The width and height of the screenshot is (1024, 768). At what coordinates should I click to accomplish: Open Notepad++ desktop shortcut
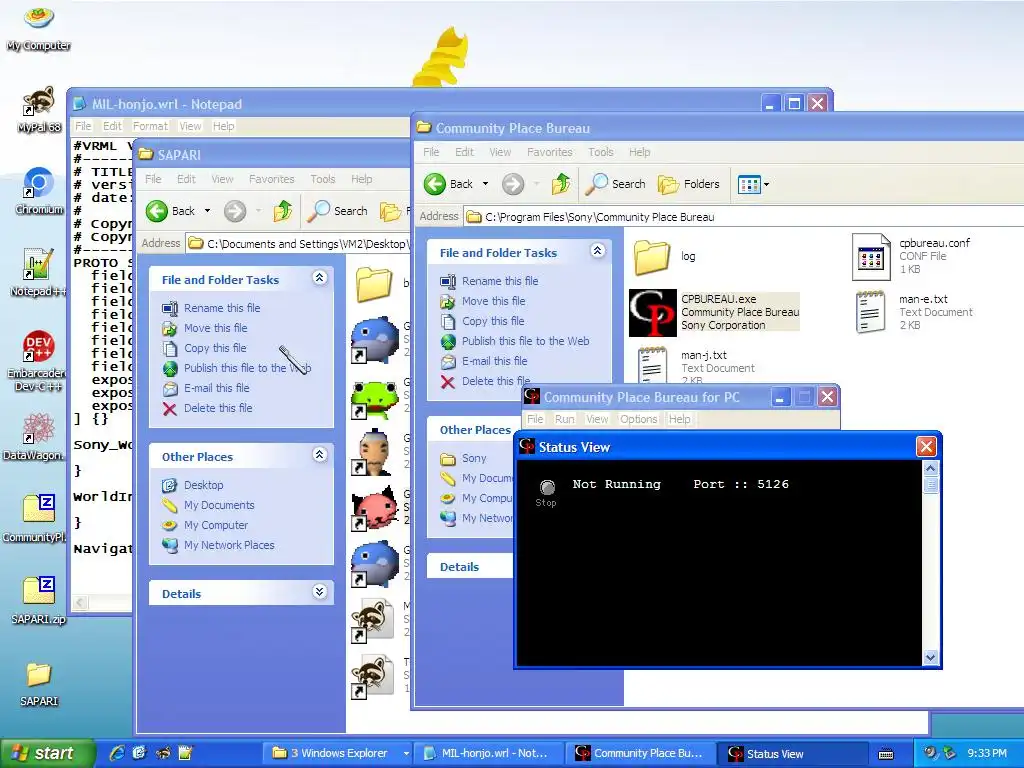pyautogui.click(x=39, y=272)
